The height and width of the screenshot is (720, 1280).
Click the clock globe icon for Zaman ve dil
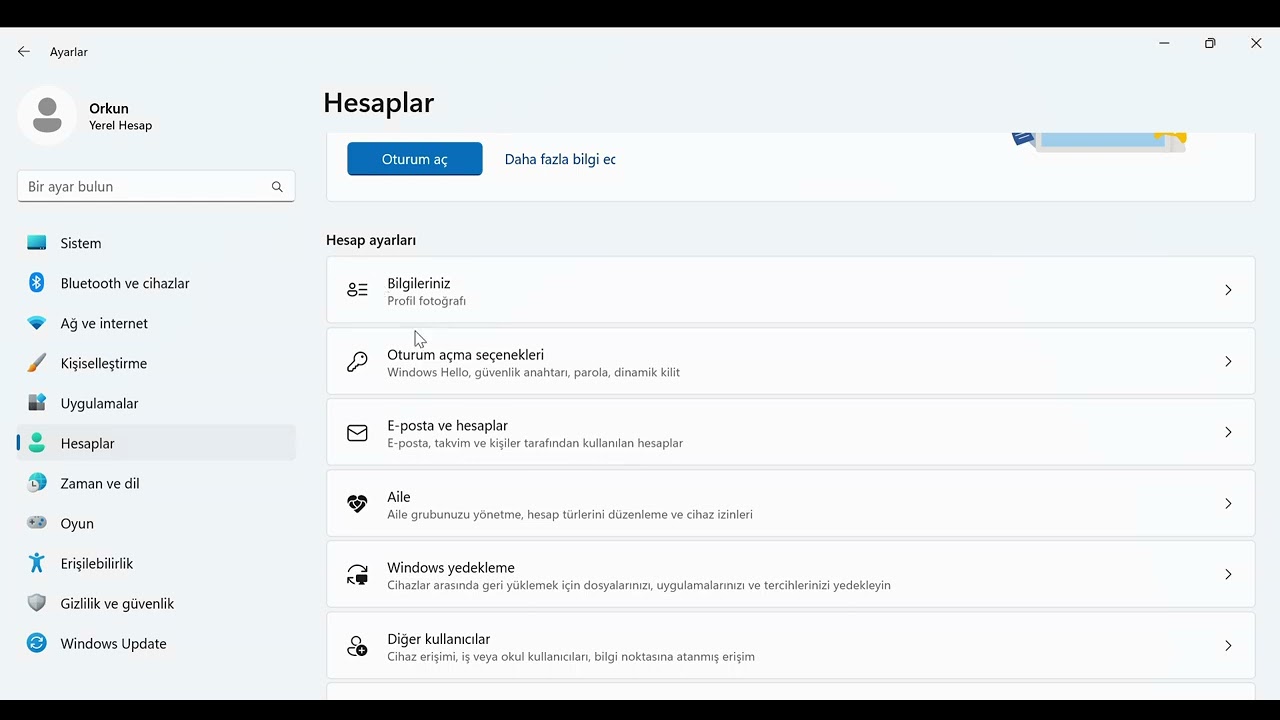[37, 483]
